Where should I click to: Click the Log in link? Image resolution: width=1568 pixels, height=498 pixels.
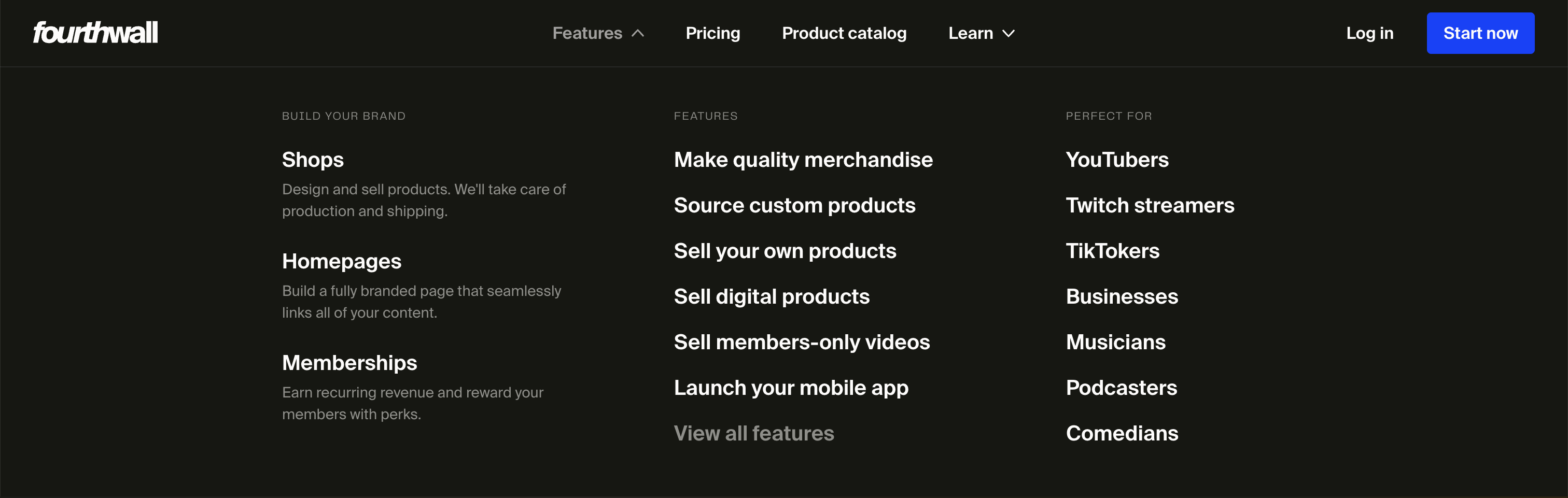[1369, 34]
